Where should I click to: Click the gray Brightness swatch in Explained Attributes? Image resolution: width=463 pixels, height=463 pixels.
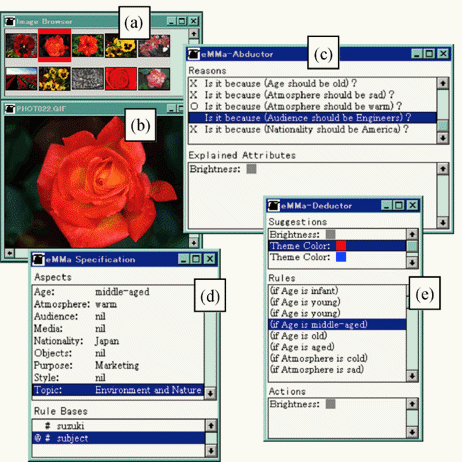(x=251, y=169)
